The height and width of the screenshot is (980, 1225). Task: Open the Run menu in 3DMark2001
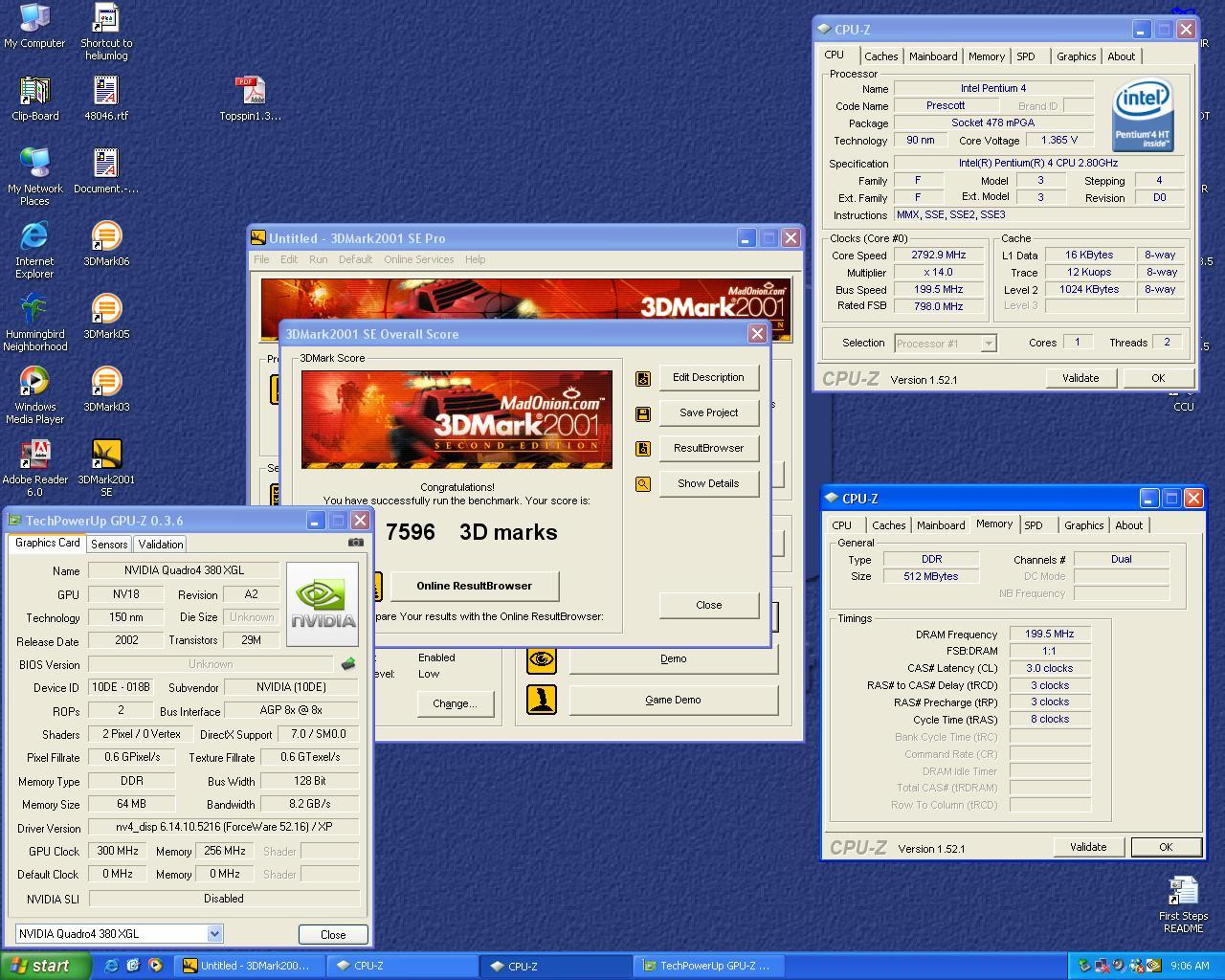[318, 259]
